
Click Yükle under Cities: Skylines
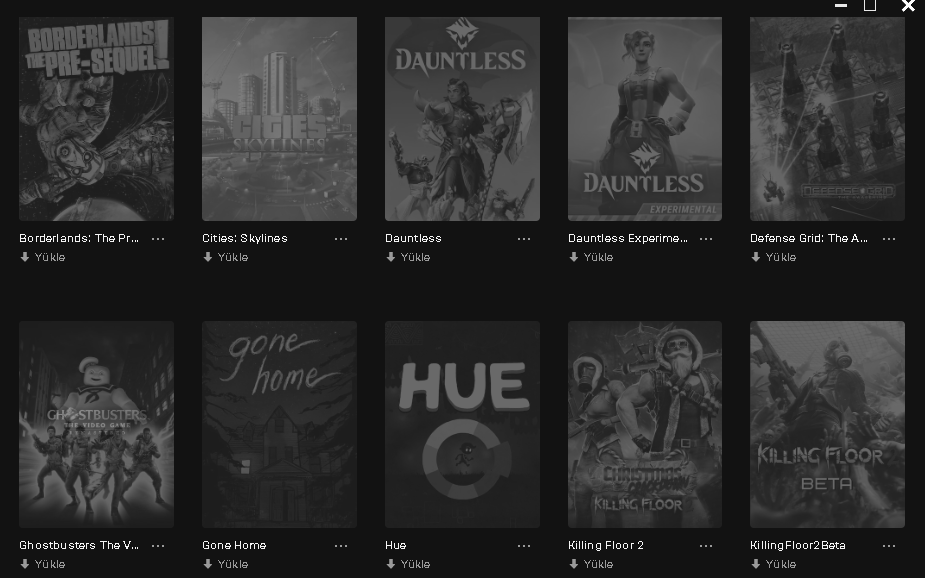225,257
